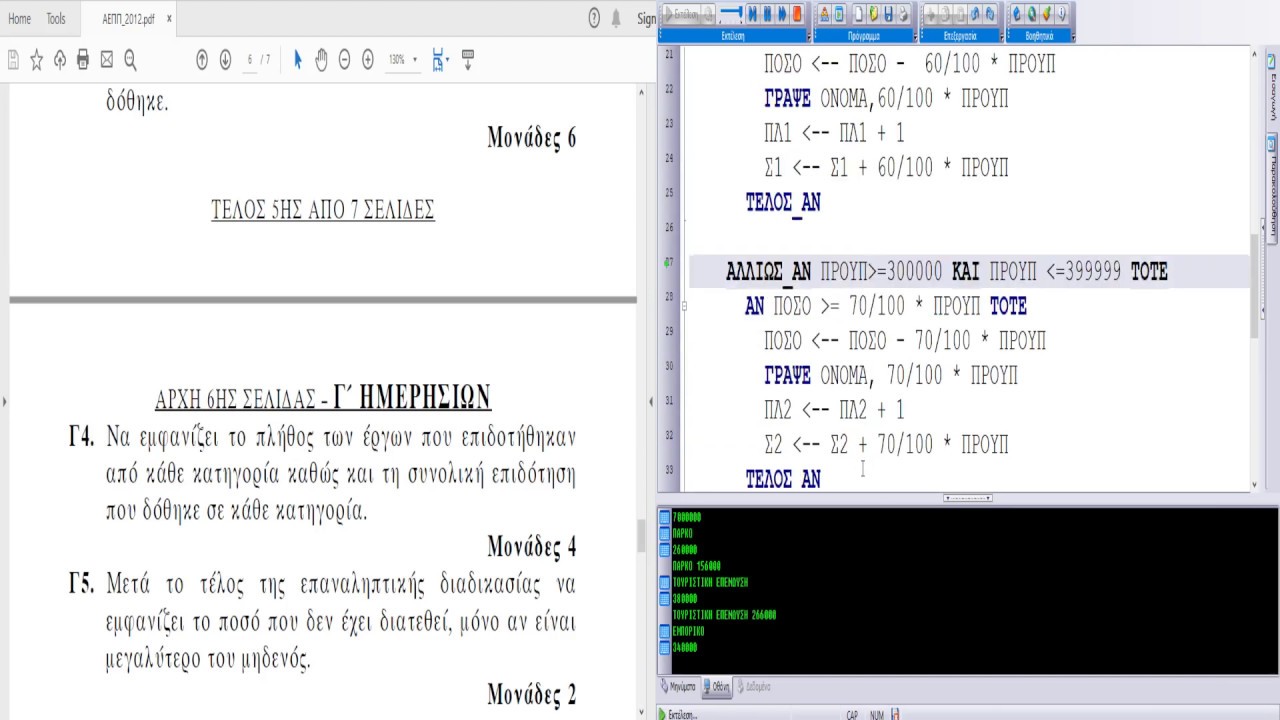This screenshot has height=720, width=1280.
Task: Undo the last edit in editor toolbar
Action: [x=975, y=14]
